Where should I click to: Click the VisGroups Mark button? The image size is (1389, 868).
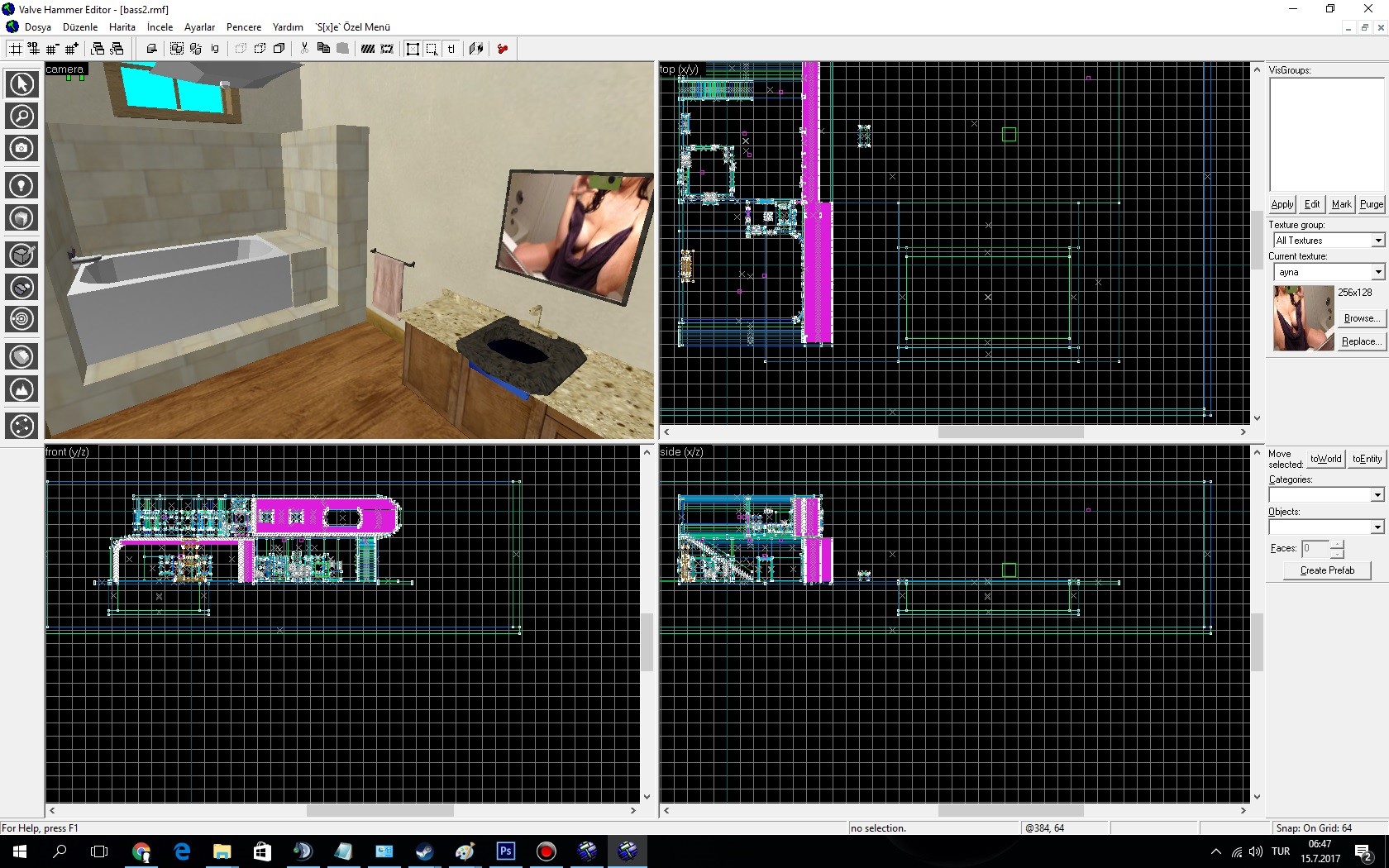click(1342, 204)
